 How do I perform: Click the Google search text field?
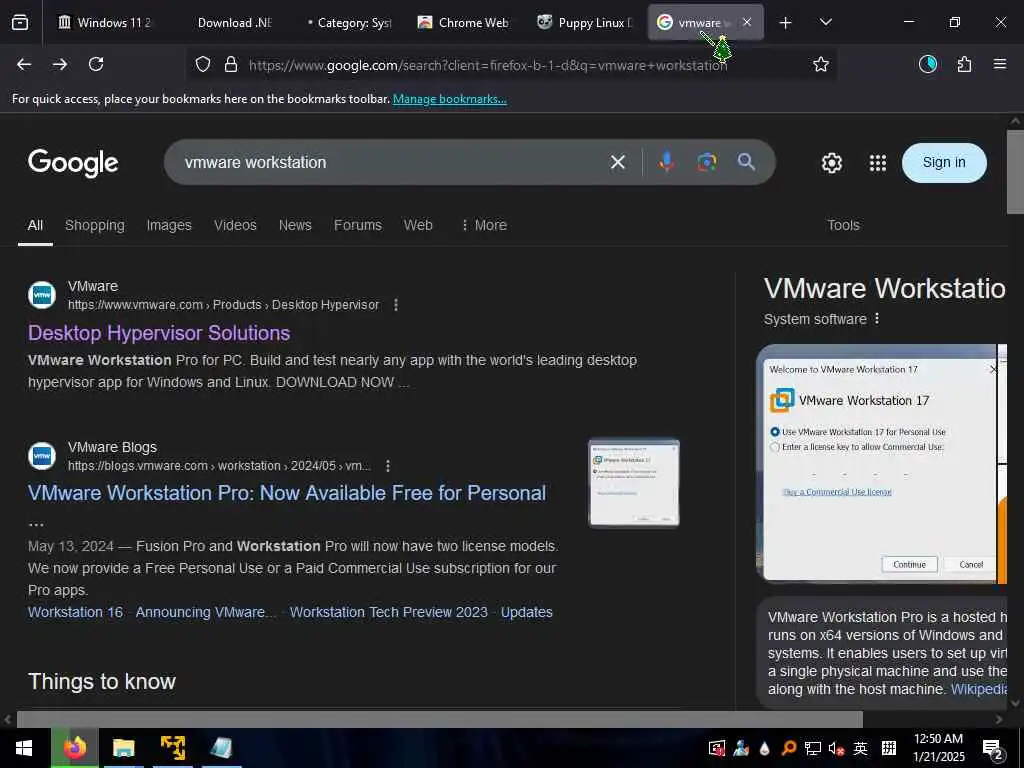coord(392,162)
